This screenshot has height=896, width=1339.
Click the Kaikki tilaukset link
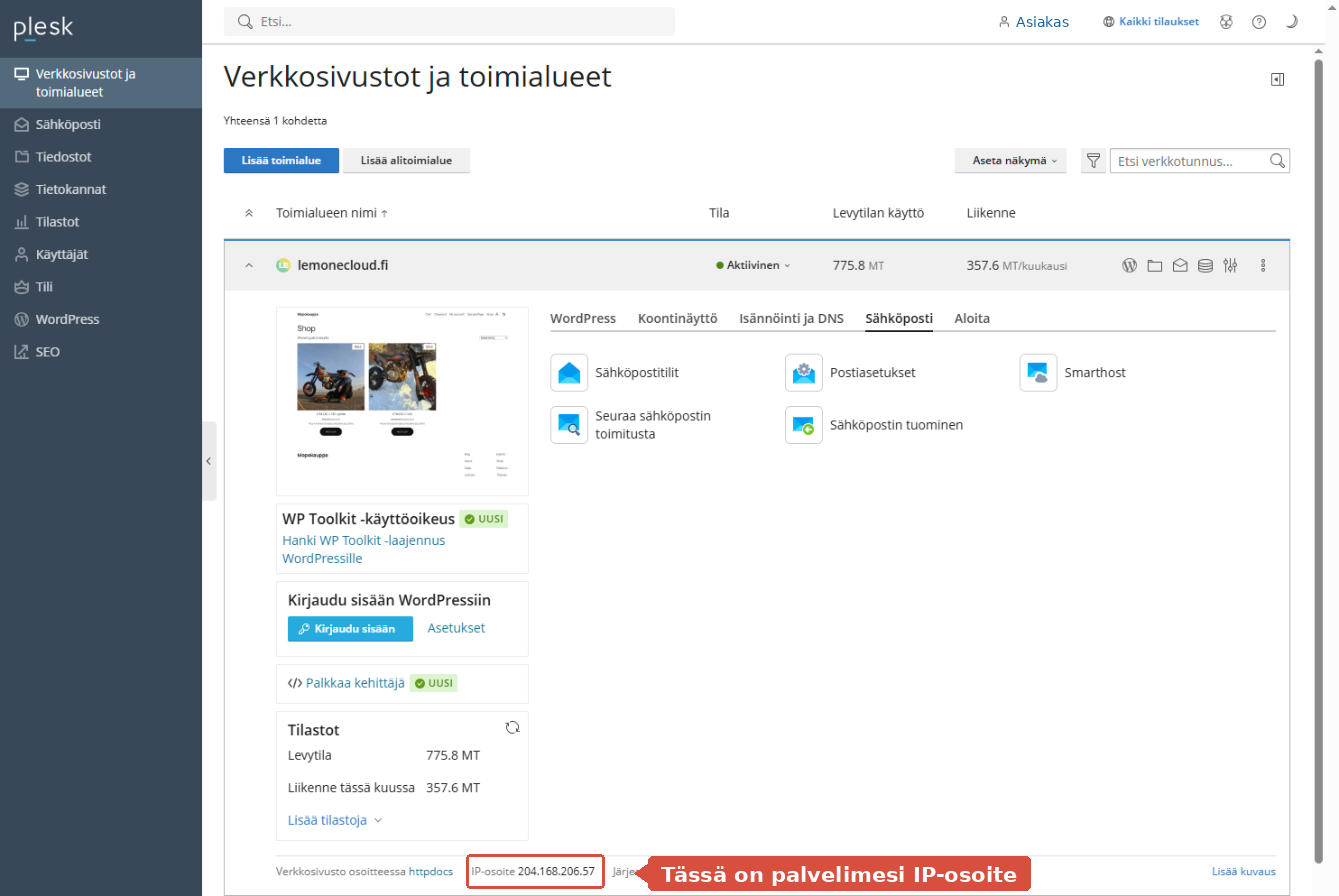[x=1151, y=22]
